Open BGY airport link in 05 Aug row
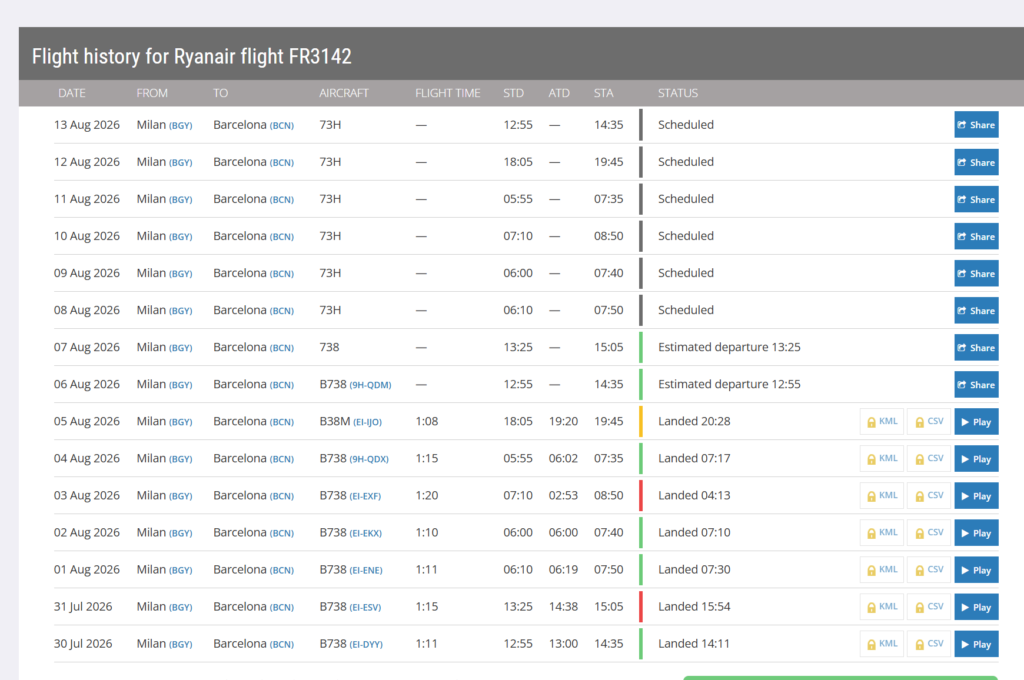Viewport: 1024px width, 680px height. point(181,423)
